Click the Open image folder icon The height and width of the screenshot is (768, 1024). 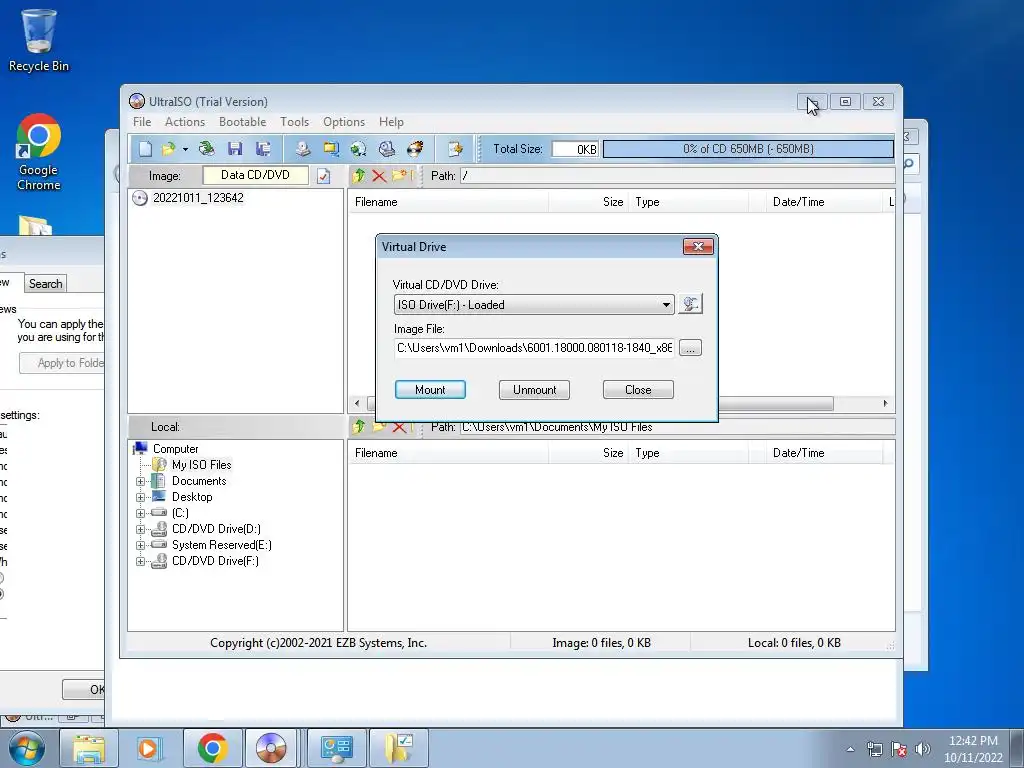[x=168, y=149]
